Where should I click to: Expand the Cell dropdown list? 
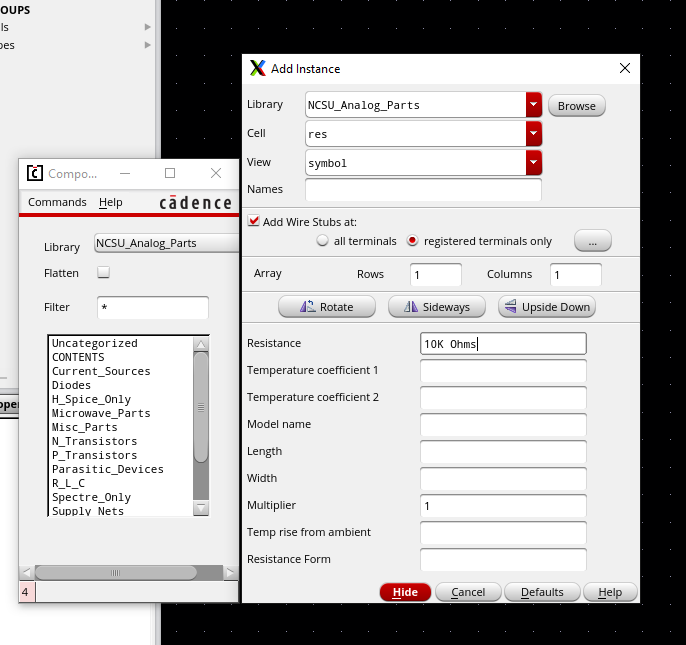533,133
